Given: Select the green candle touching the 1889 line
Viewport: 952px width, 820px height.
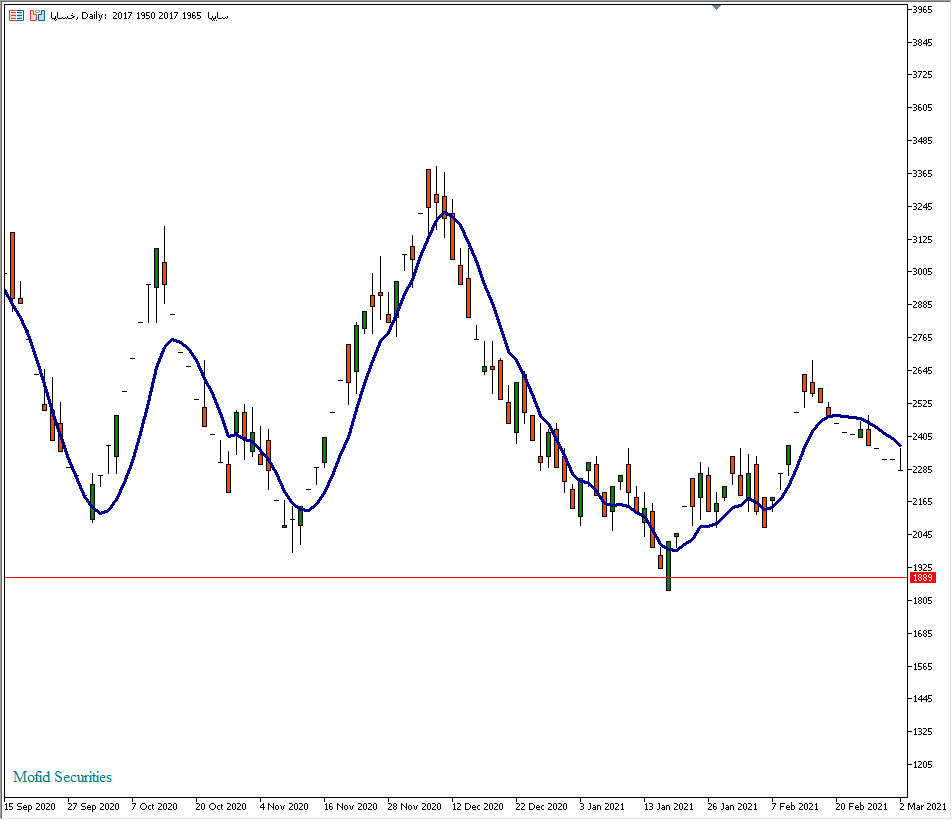Looking at the screenshot, I should coord(668,566).
